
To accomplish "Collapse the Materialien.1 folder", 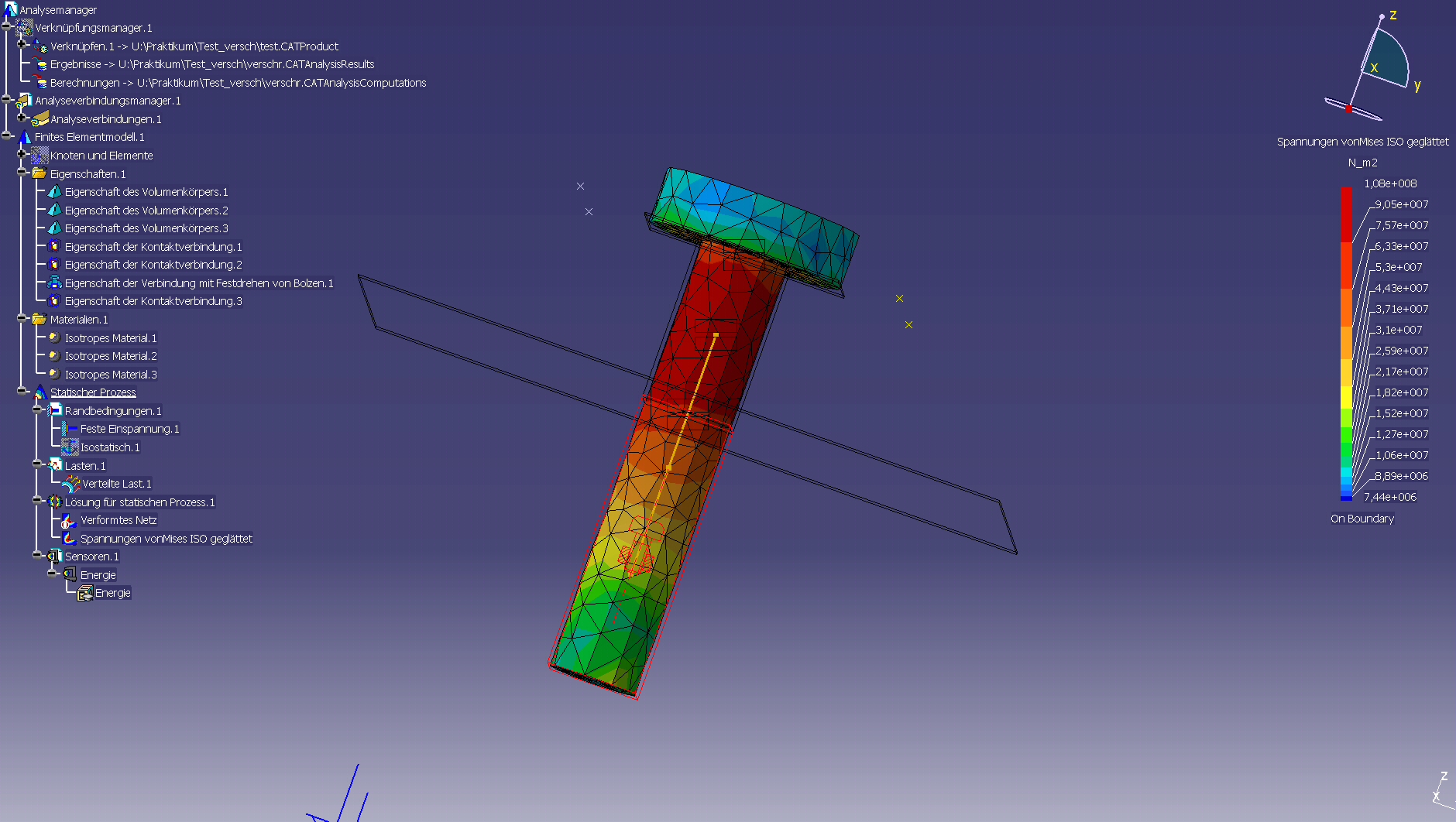I will click(22, 317).
